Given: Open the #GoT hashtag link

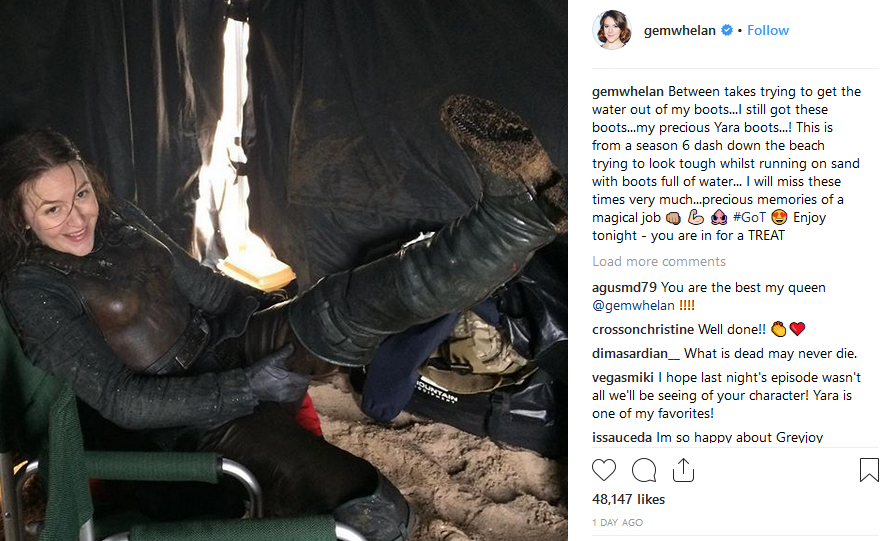Looking at the screenshot, I should pyautogui.click(x=749, y=218).
